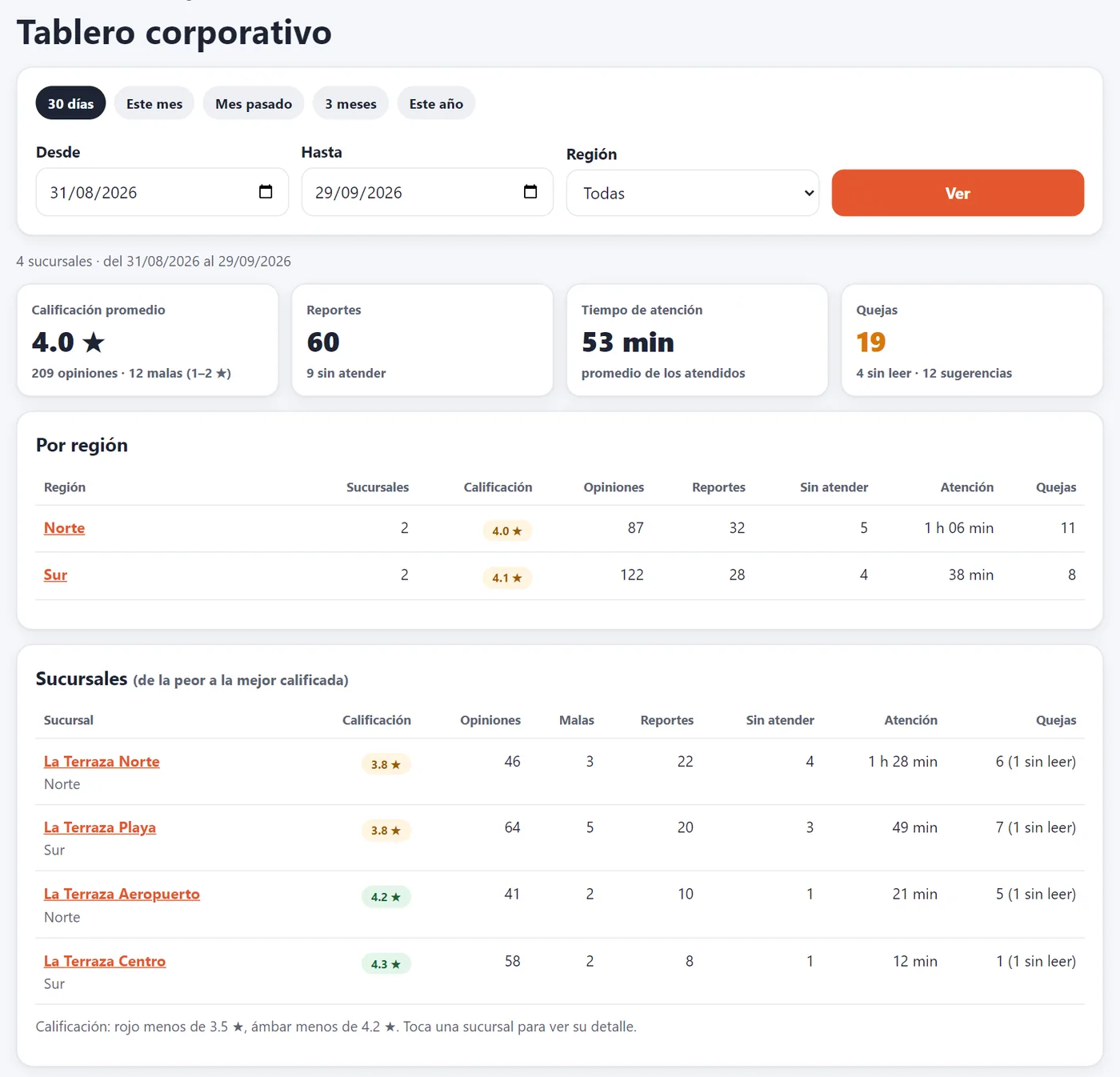This screenshot has width=1120, height=1077.
Task: Click the '1 h 06 min' Norte attention cell
Action: [958, 528]
